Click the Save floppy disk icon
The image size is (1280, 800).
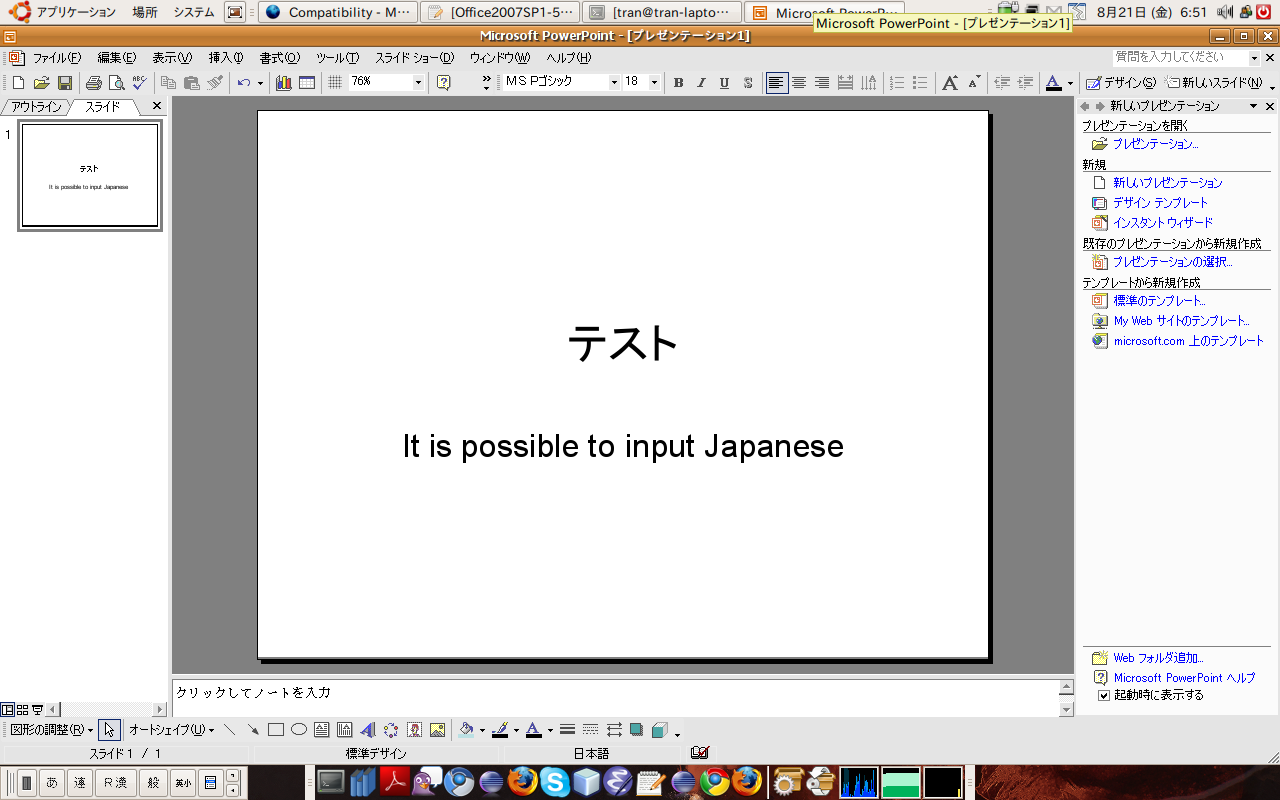click(x=64, y=83)
